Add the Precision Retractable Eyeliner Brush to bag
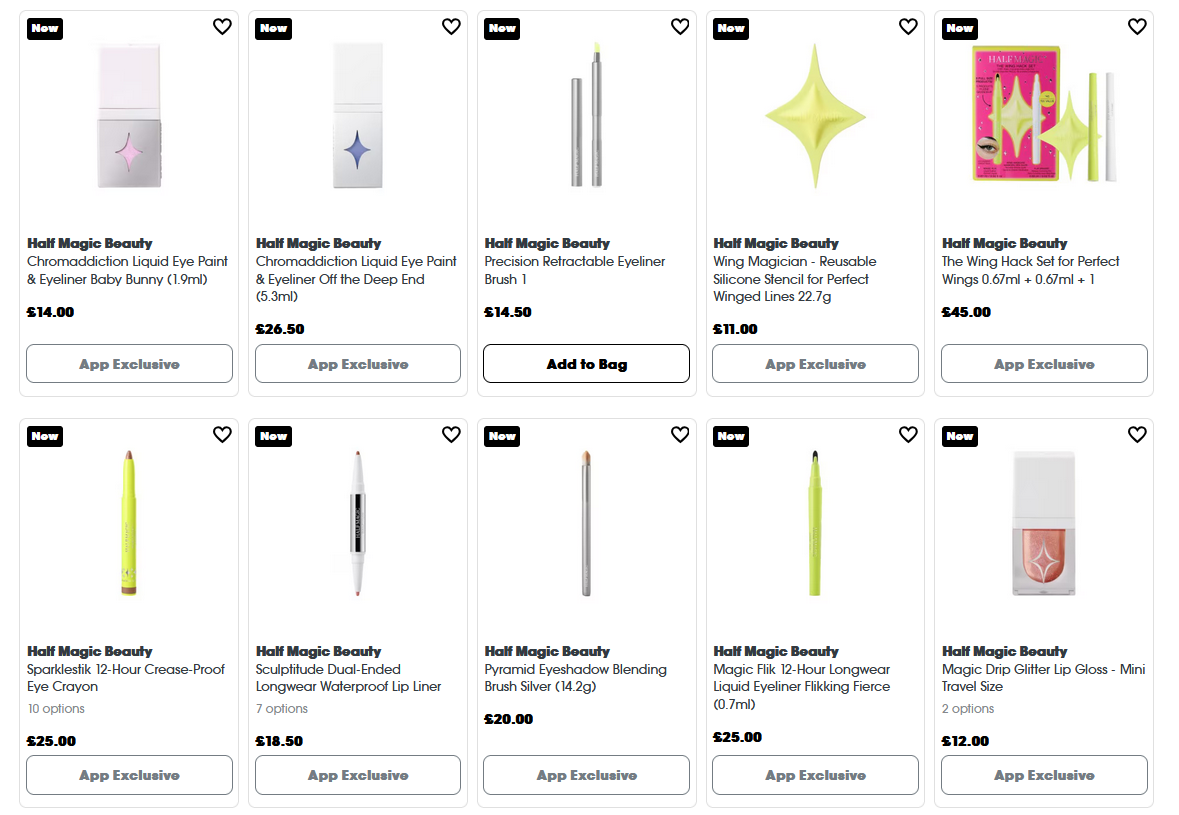The height and width of the screenshot is (815, 1179). click(x=586, y=363)
